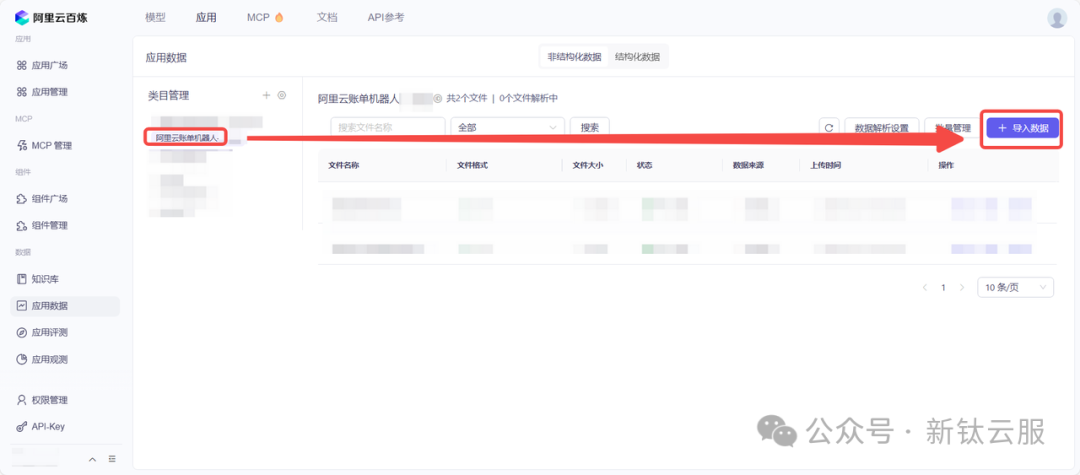
Task: Open 知识库 label in sidebar
Action: [x=45, y=279]
